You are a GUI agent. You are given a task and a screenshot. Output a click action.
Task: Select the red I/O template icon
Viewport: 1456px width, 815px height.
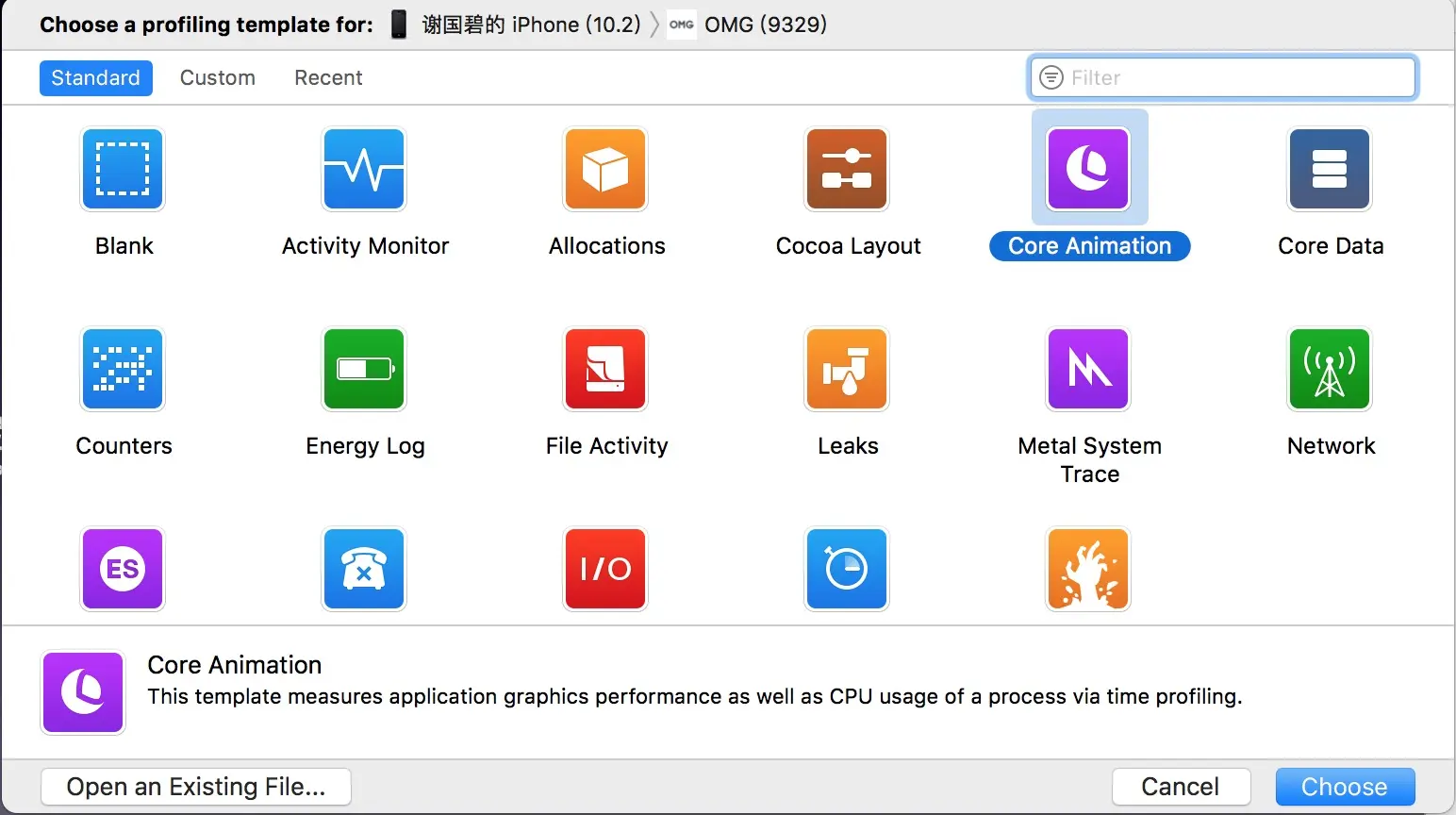click(605, 569)
